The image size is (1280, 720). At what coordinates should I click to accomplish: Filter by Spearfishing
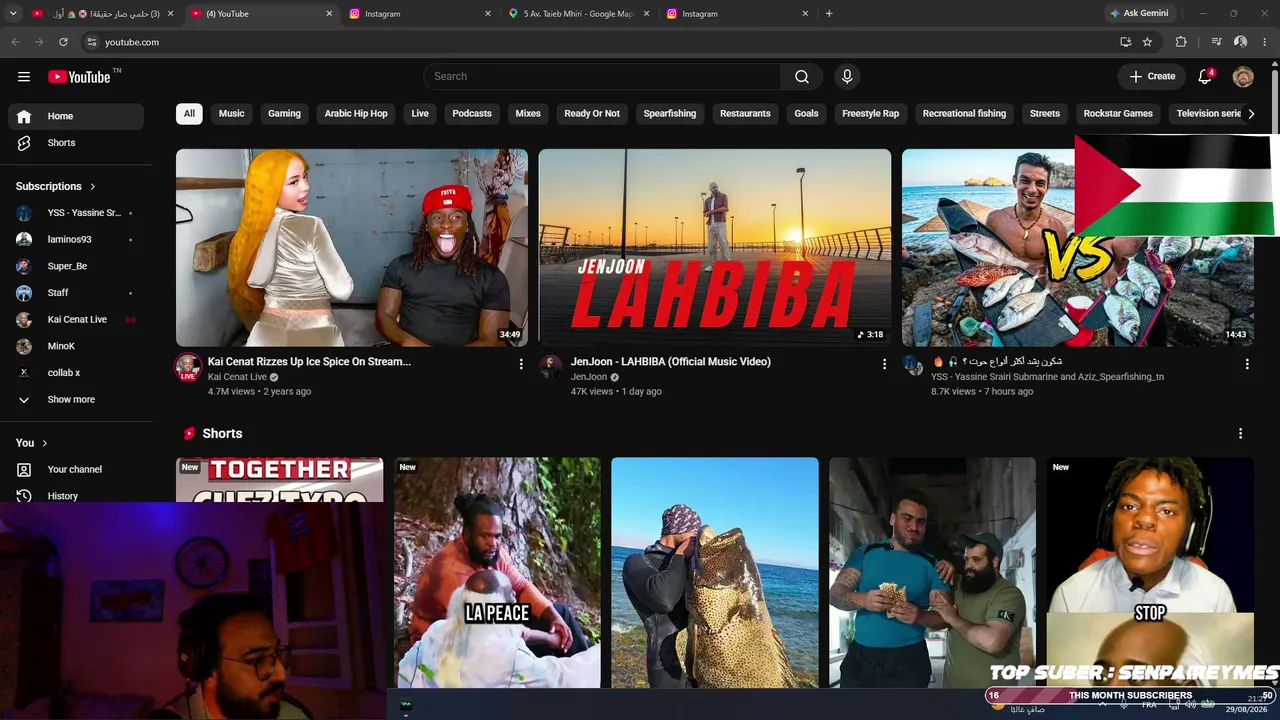coord(670,114)
